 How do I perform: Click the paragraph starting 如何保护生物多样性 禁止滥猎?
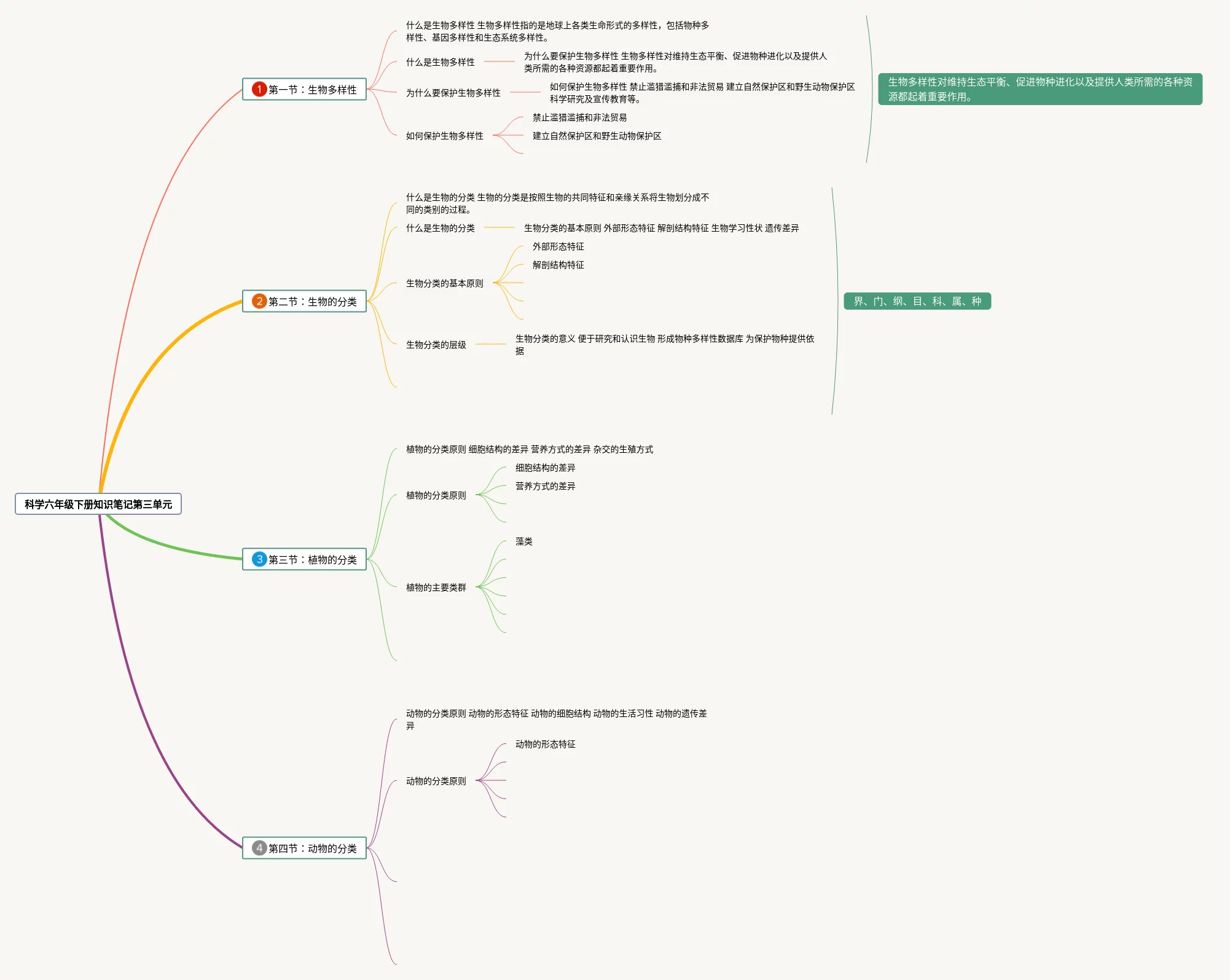coord(702,93)
